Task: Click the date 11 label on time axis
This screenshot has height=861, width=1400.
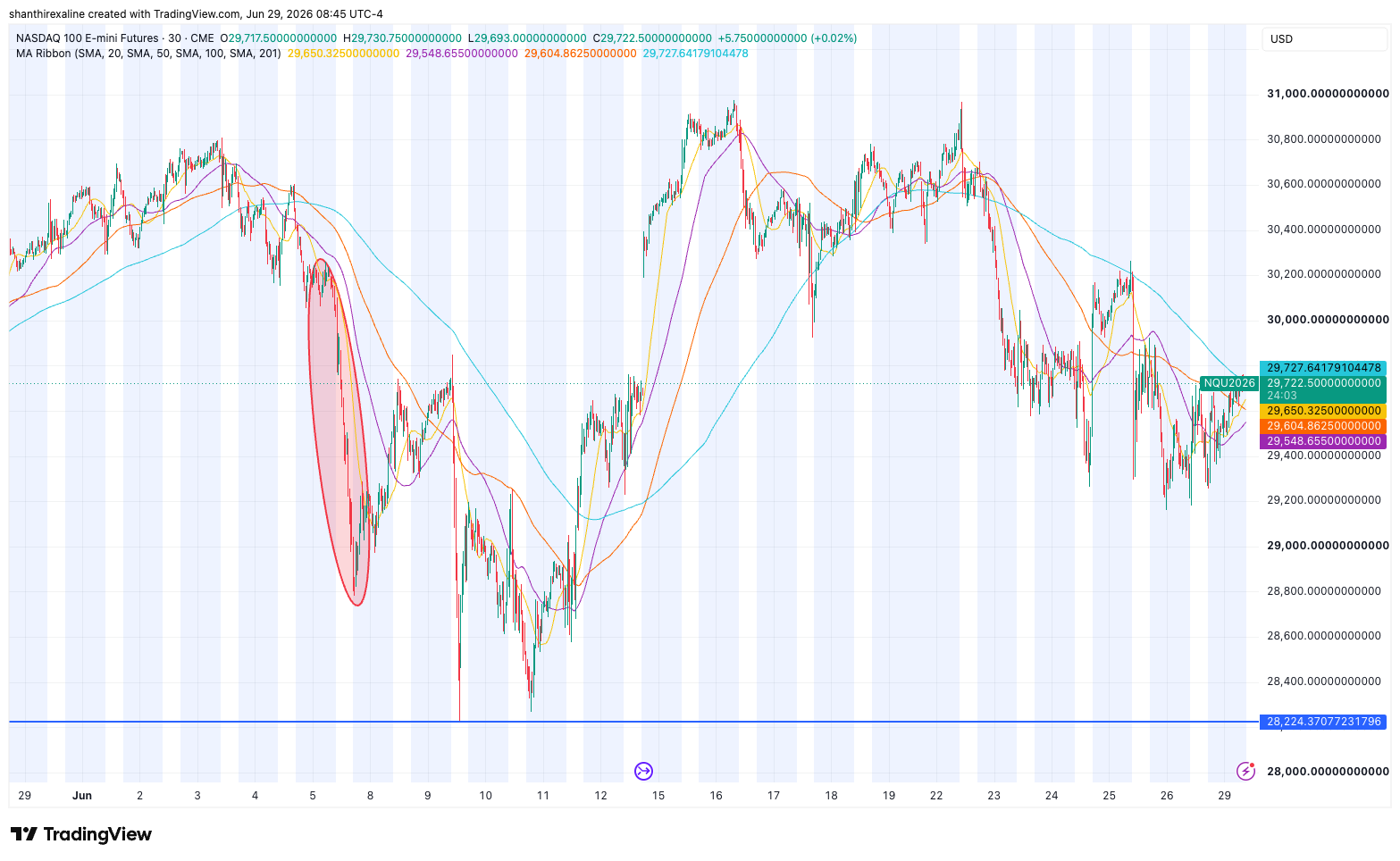Action: coord(543,795)
